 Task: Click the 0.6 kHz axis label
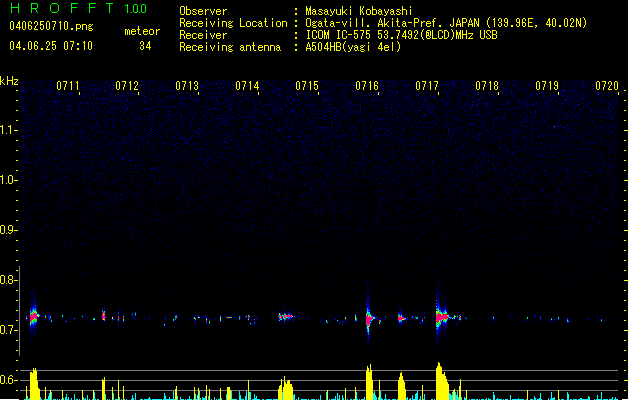point(8,380)
